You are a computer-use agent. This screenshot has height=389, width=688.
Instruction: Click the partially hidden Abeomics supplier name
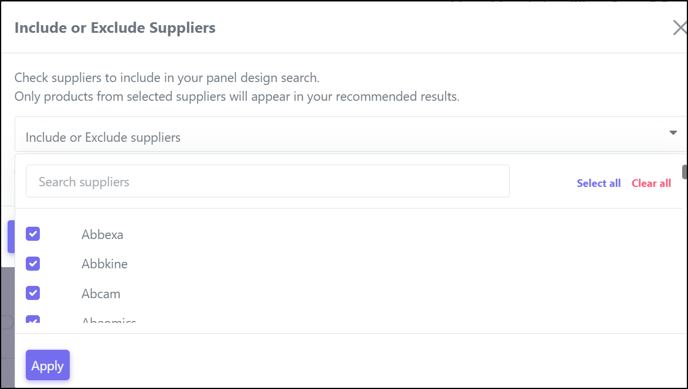[109, 321]
